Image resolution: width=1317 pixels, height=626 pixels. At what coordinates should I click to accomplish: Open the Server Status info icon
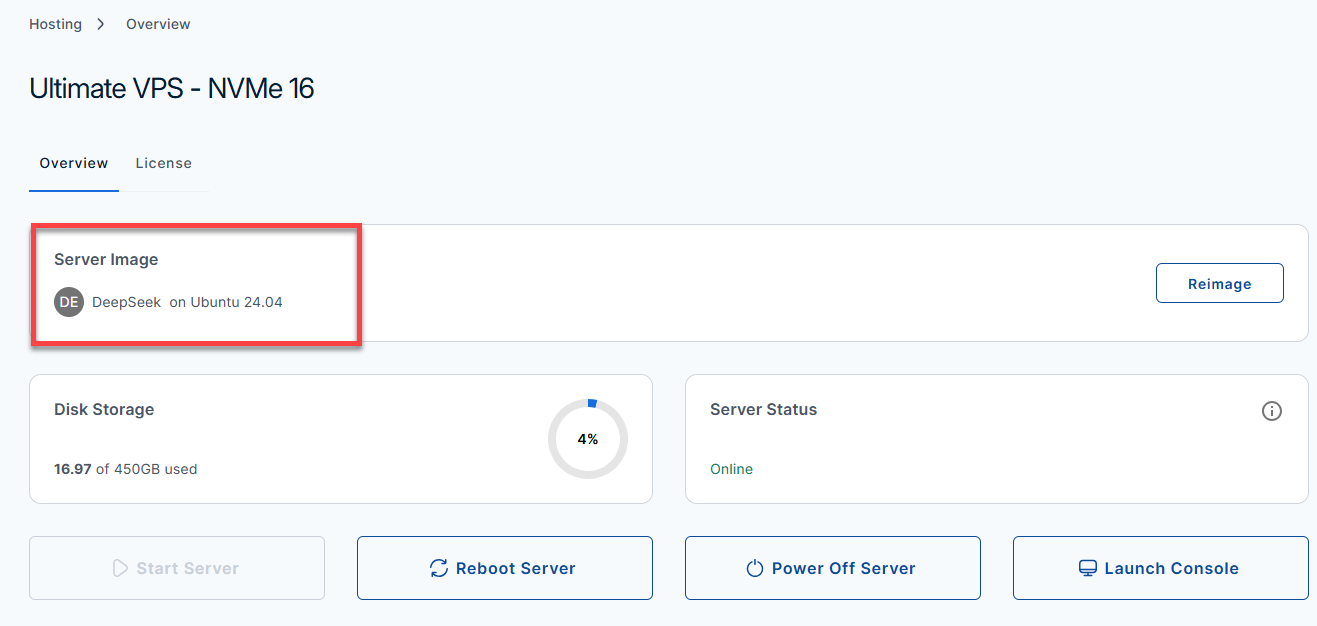(1272, 411)
